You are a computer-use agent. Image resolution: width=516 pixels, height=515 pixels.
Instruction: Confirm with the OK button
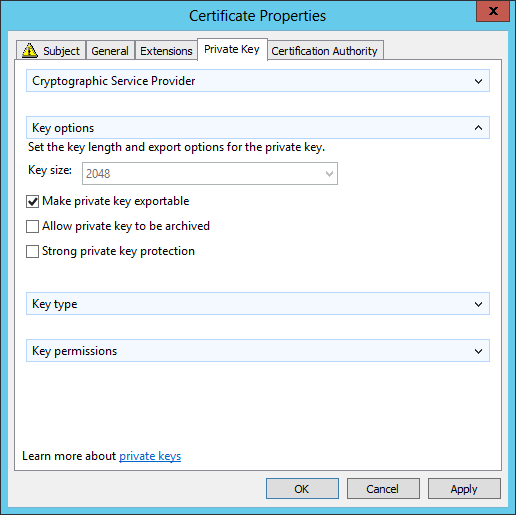(302, 489)
